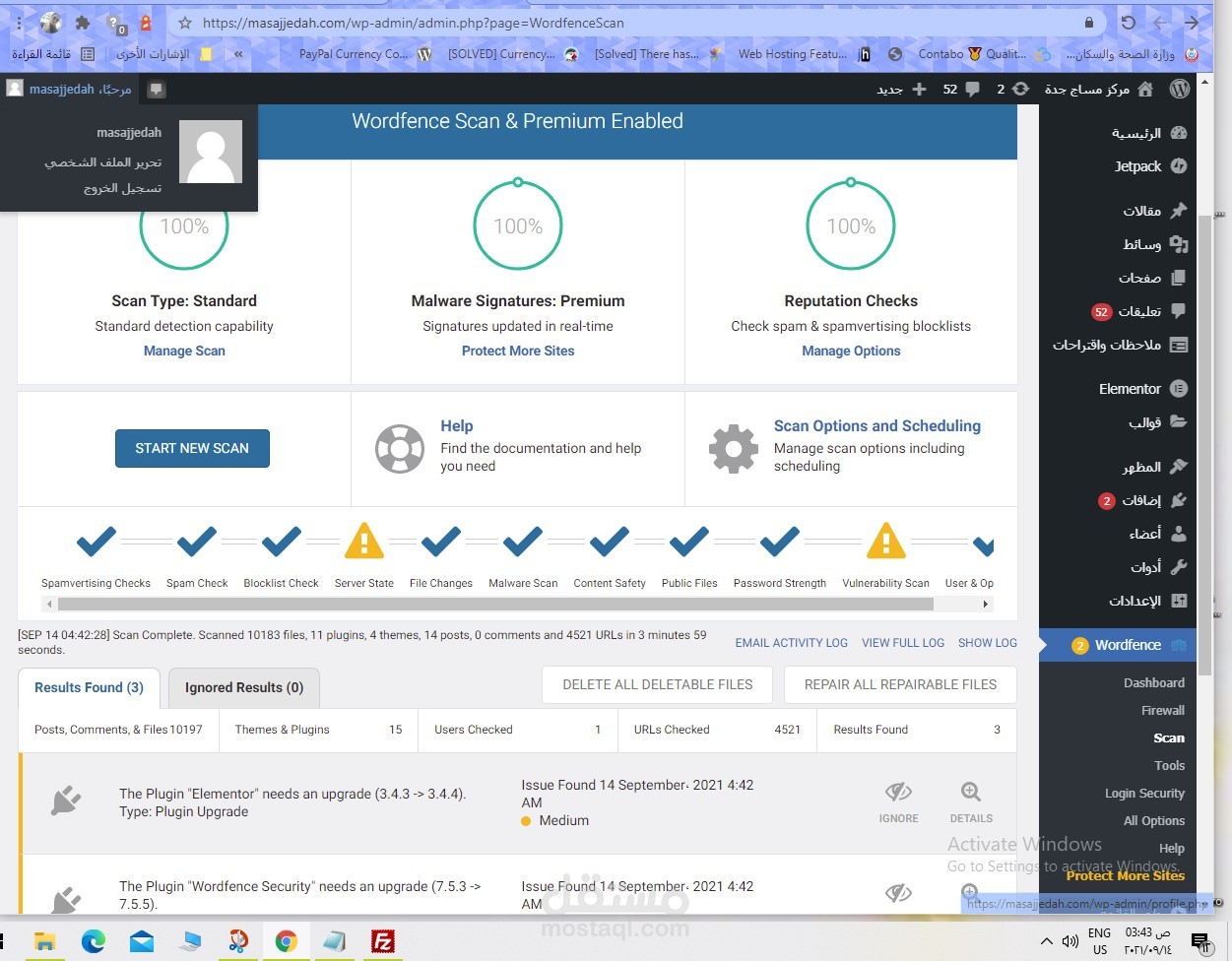Open Microsoft Edge from the taskbar
Viewport: 1232px width, 961px height.
(x=94, y=941)
